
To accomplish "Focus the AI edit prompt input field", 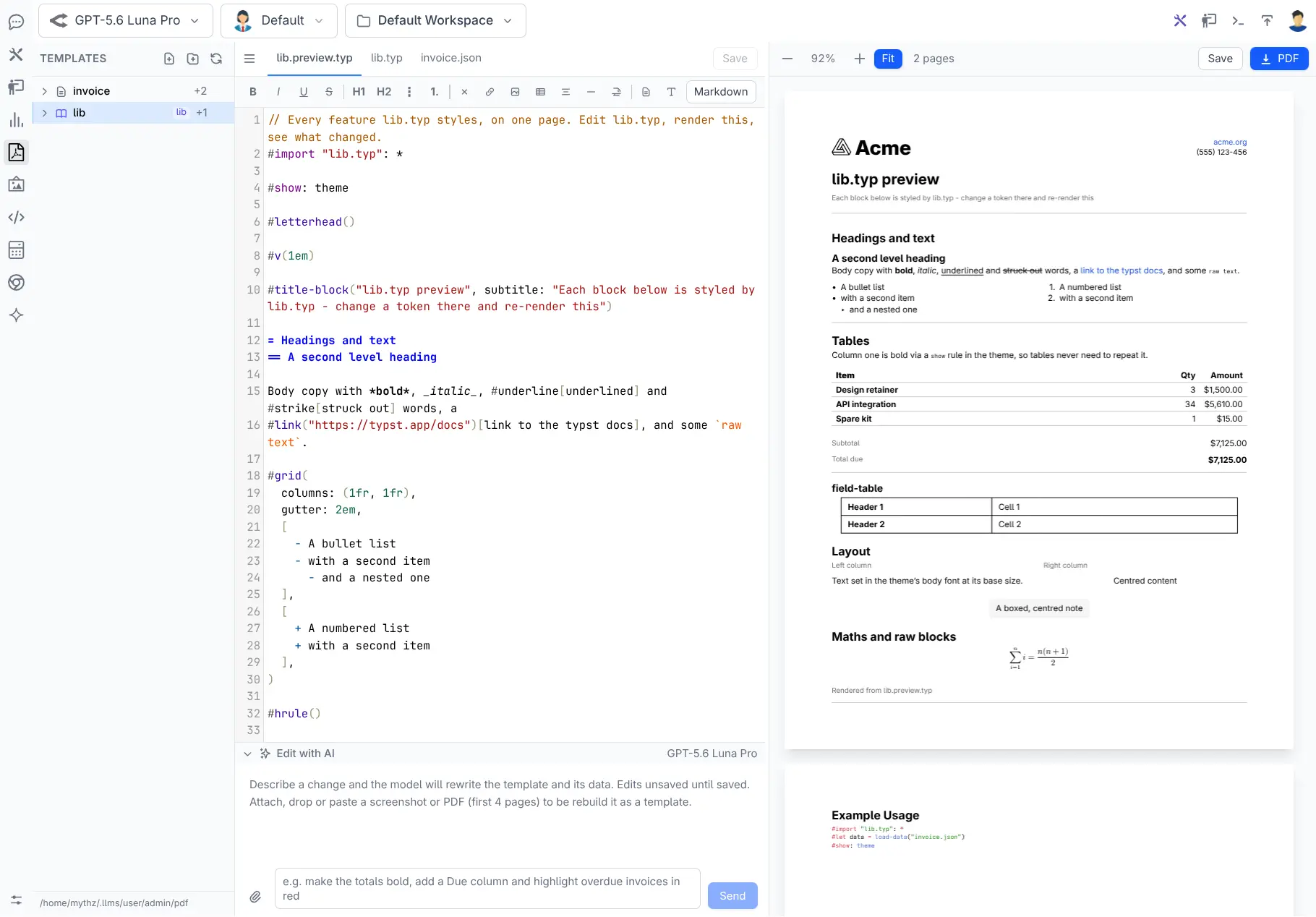I will tap(487, 889).
